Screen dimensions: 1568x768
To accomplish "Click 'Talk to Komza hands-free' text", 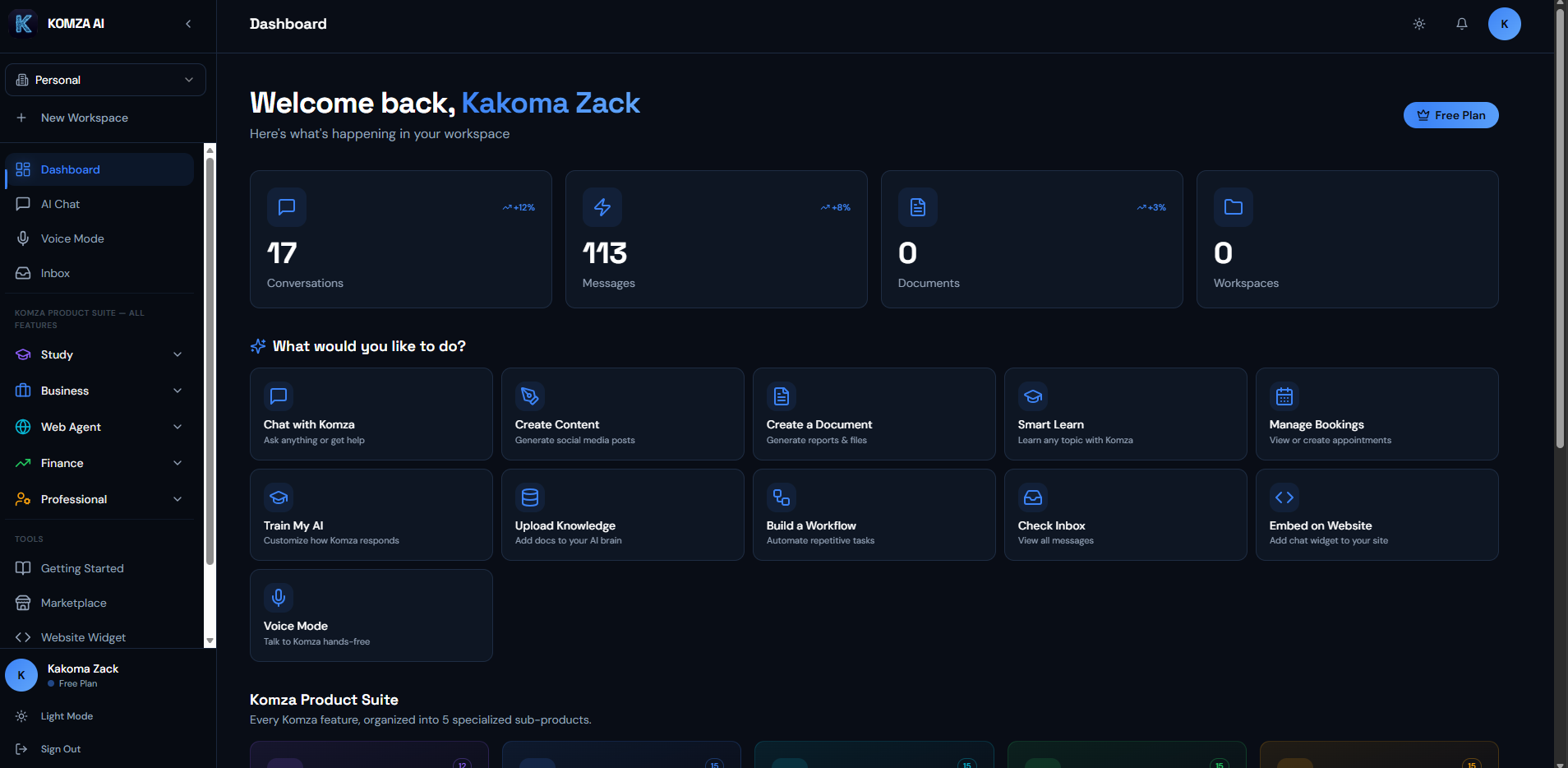I will 316,642.
